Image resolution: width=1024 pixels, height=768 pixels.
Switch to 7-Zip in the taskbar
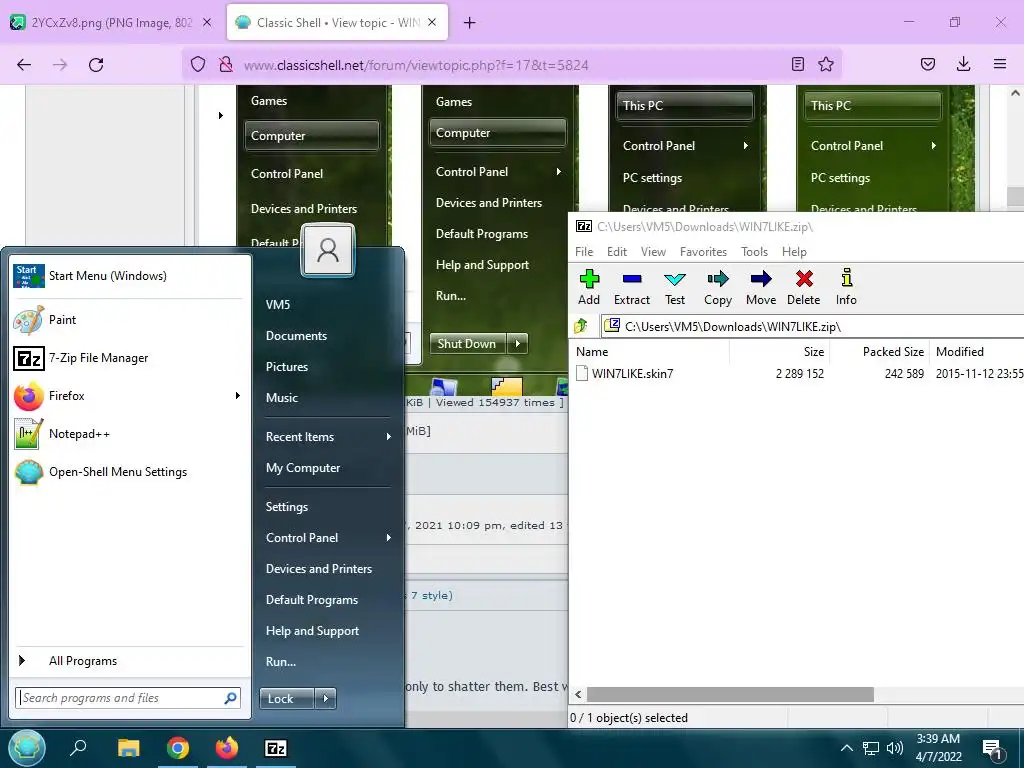pyautogui.click(x=276, y=748)
